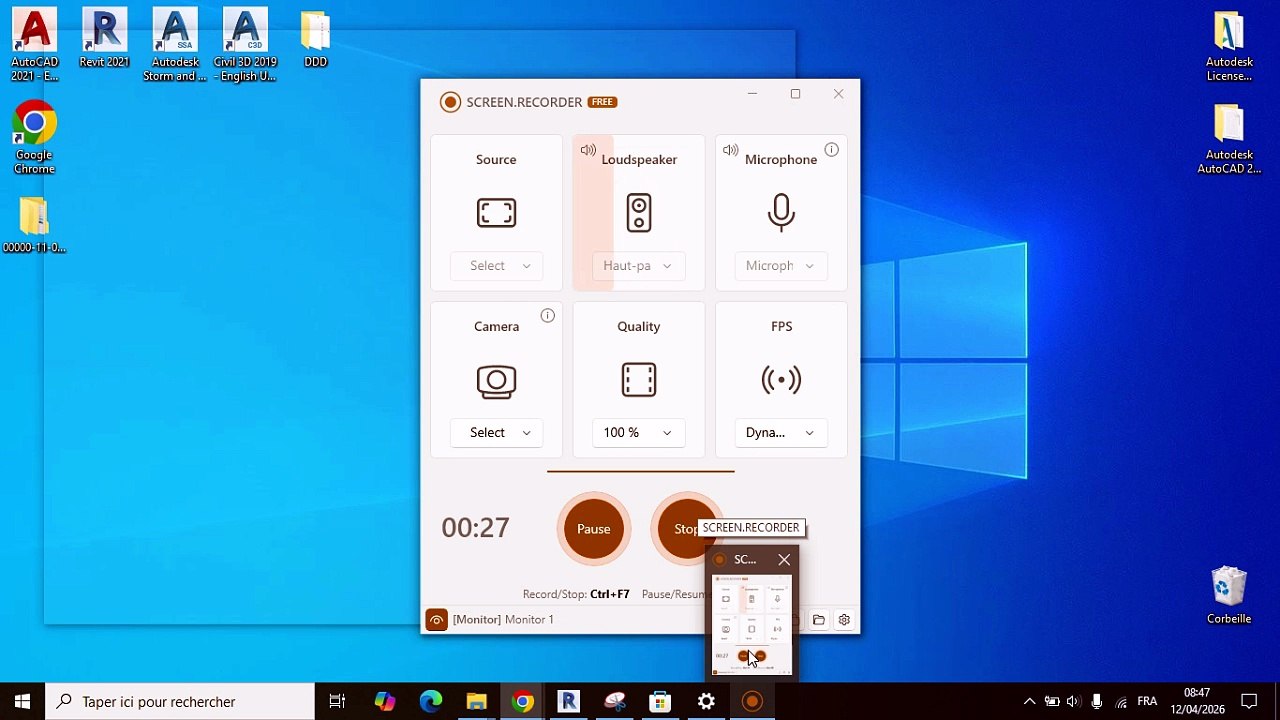The image size is (1280, 720).
Task: Select the 00000-11-0... folder on desktop
Action: point(34,225)
